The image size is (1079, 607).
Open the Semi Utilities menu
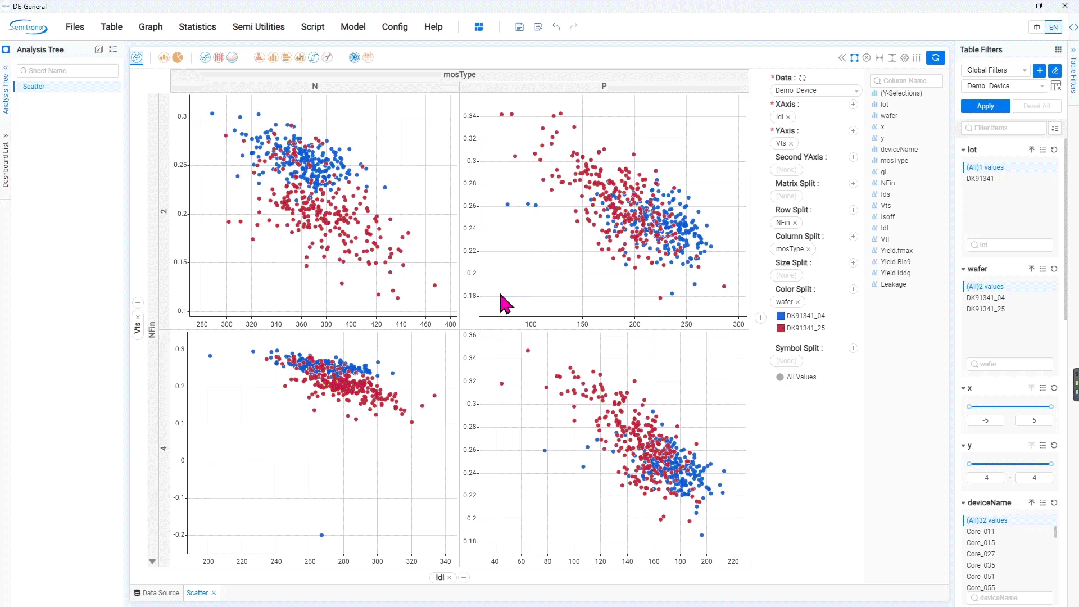coord(258,27)
